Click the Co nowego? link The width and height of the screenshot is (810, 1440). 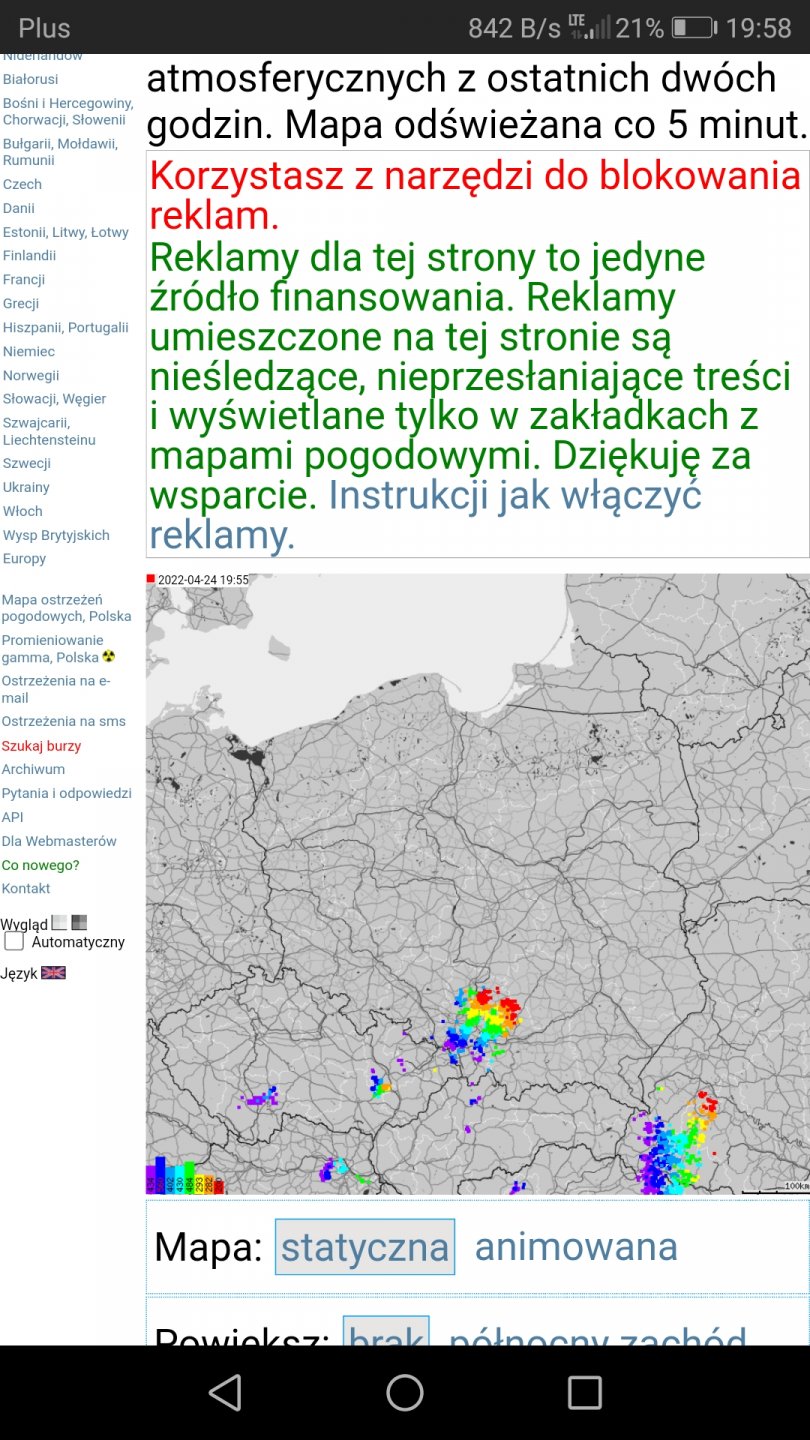pos(40,865)
